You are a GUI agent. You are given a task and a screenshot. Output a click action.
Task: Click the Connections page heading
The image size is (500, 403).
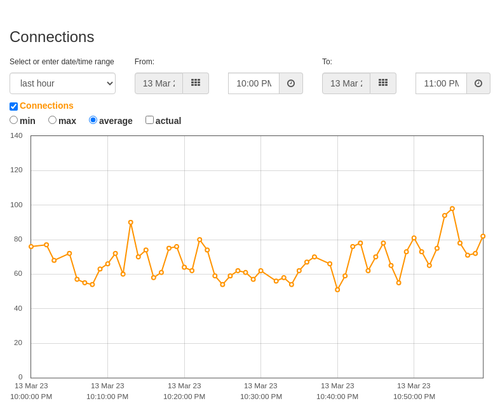tap(52, 37)
